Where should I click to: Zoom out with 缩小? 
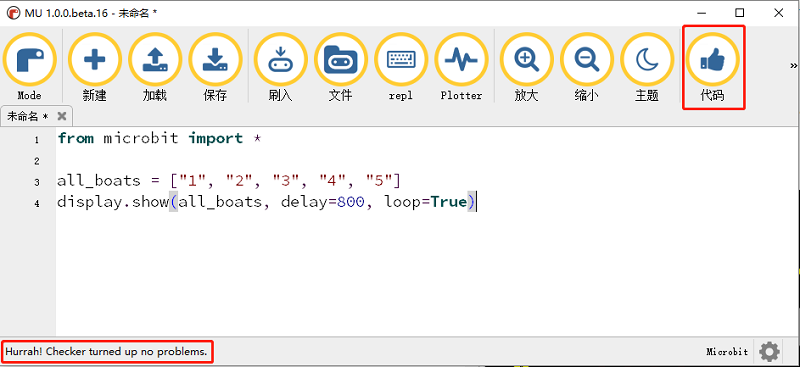point(586,67)
